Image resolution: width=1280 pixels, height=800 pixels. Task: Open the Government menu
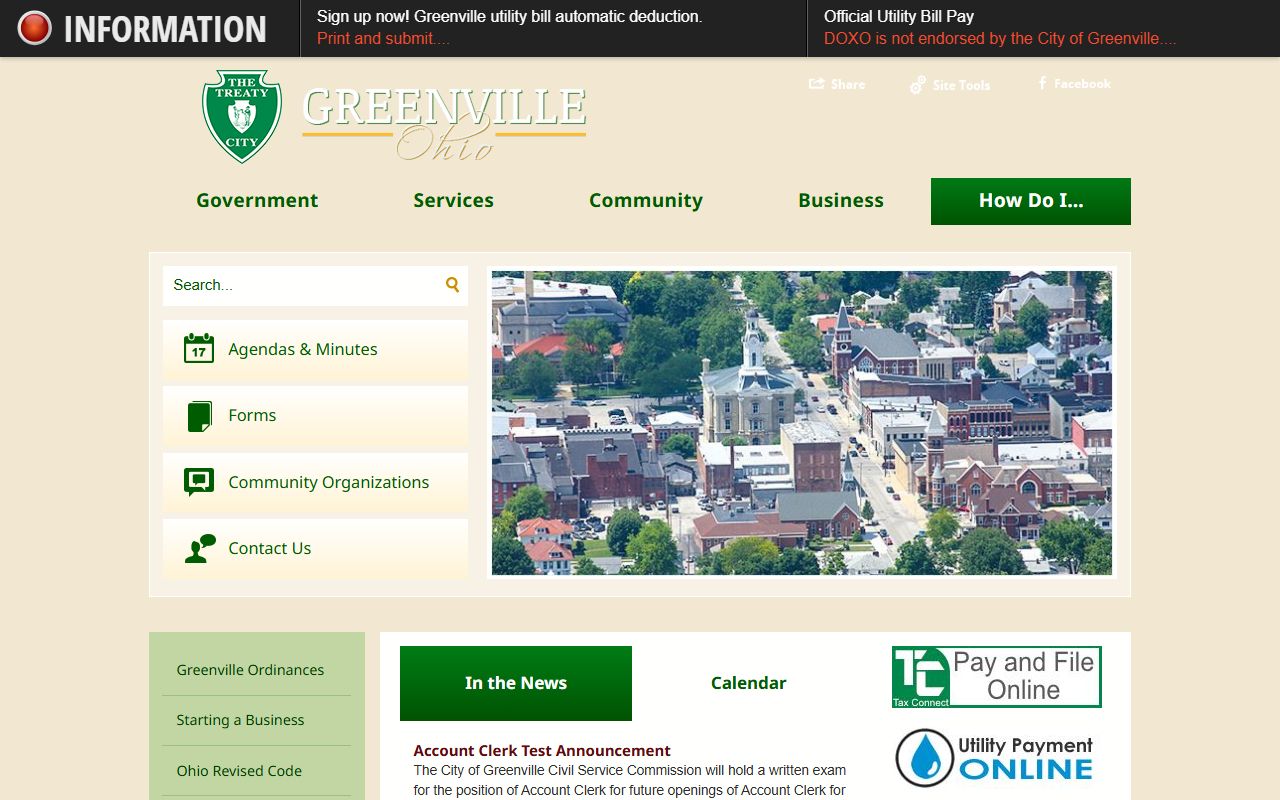[x=257, y=200]
